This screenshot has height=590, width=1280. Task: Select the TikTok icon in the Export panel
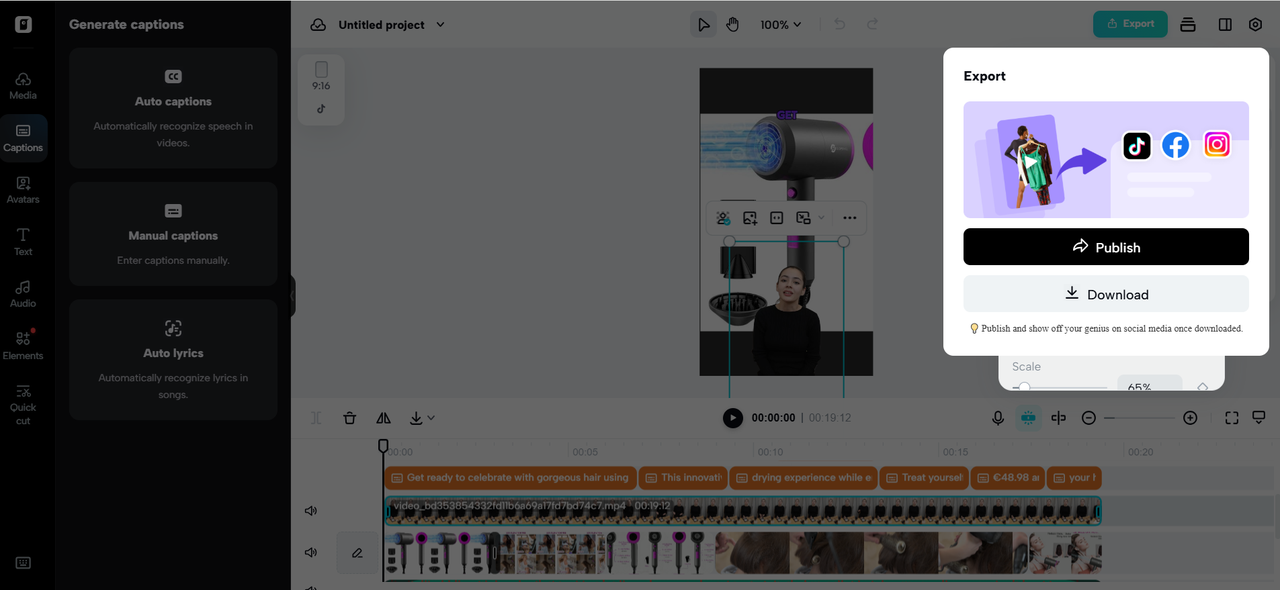click(1136, 145)
